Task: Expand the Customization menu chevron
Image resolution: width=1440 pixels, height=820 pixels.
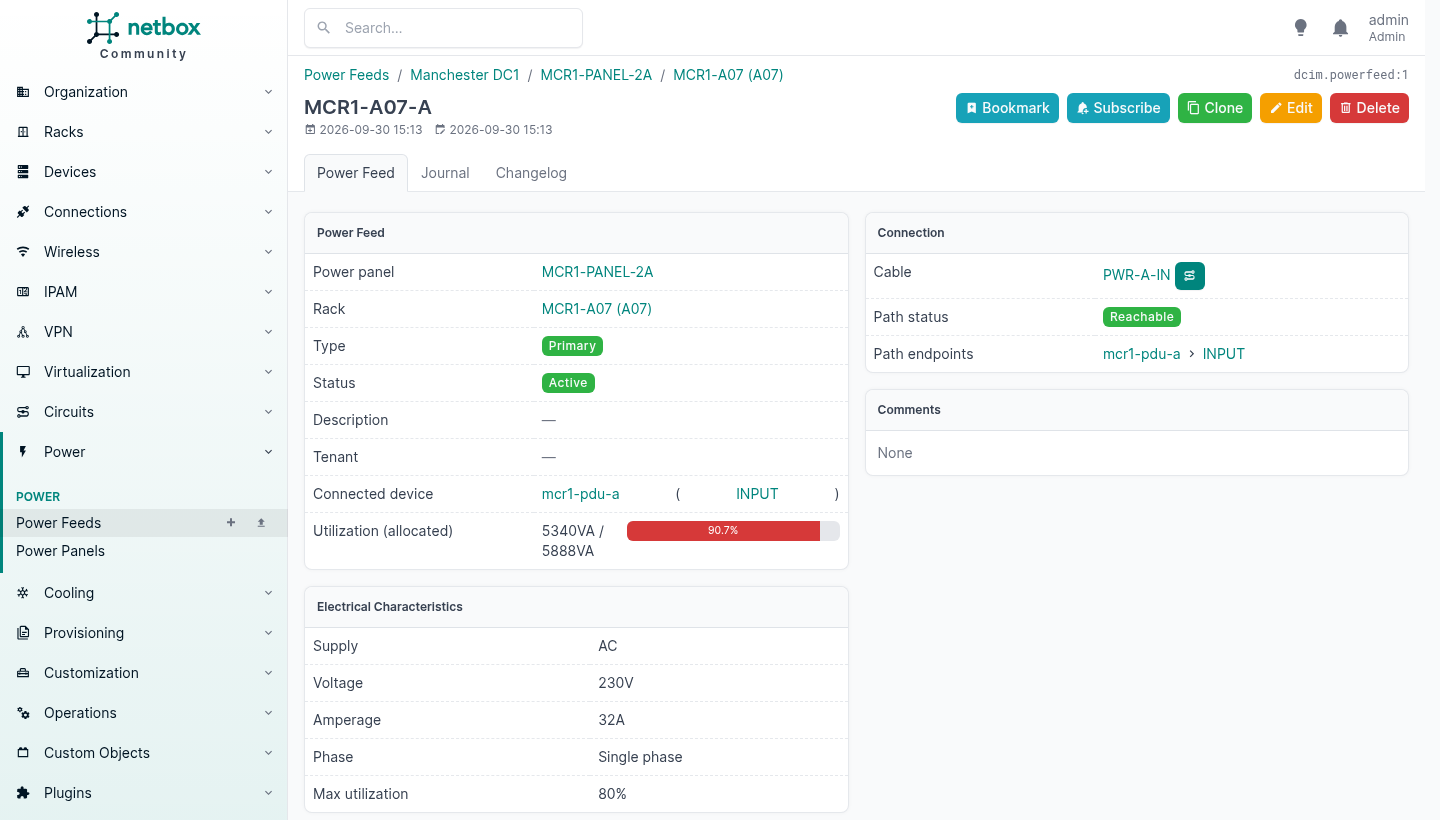Action: pyautogui.click(x=268, y=673)
